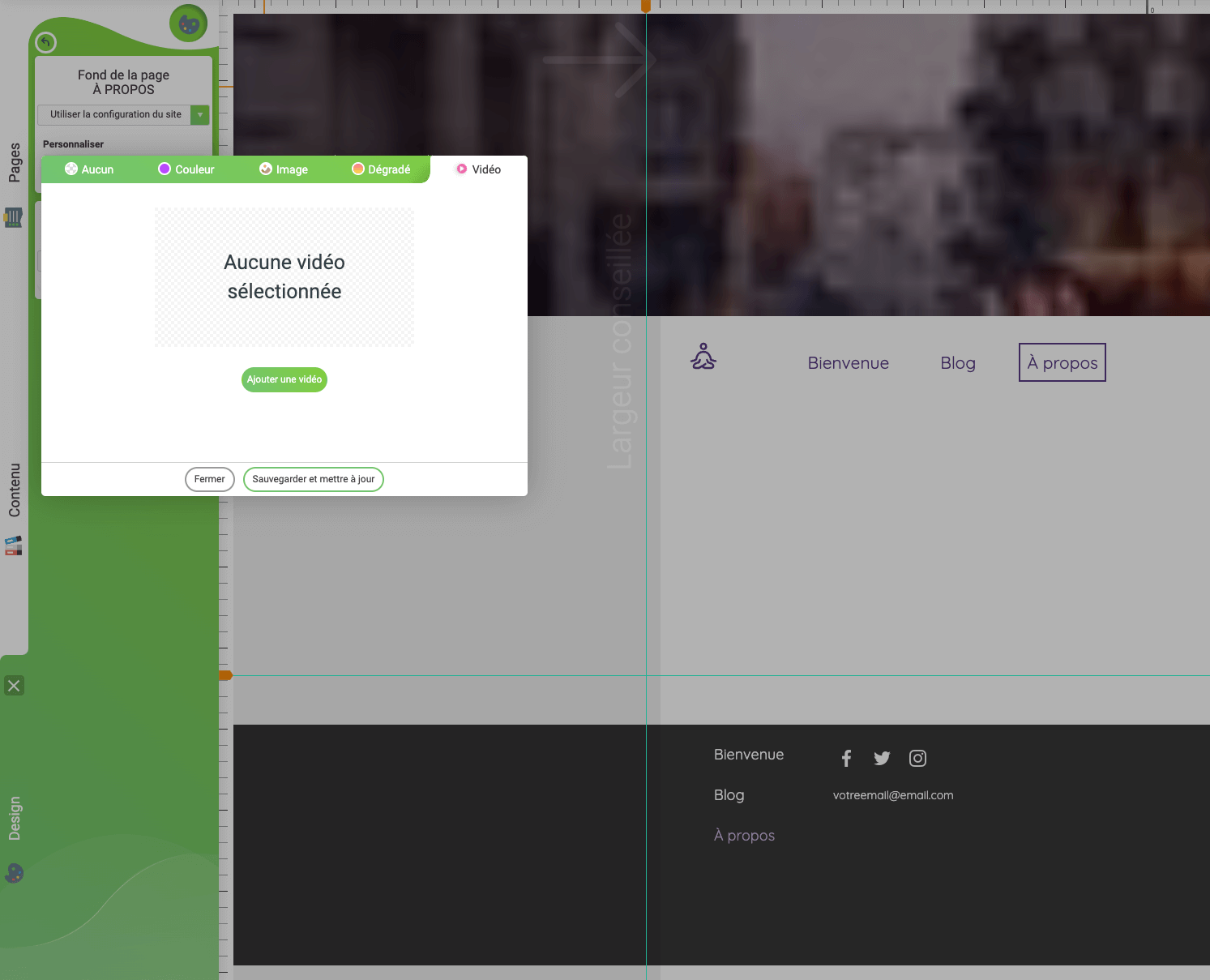Open the Twitter icon in footer
This screenshot has width=1210, height=980.
coord(882,758)
